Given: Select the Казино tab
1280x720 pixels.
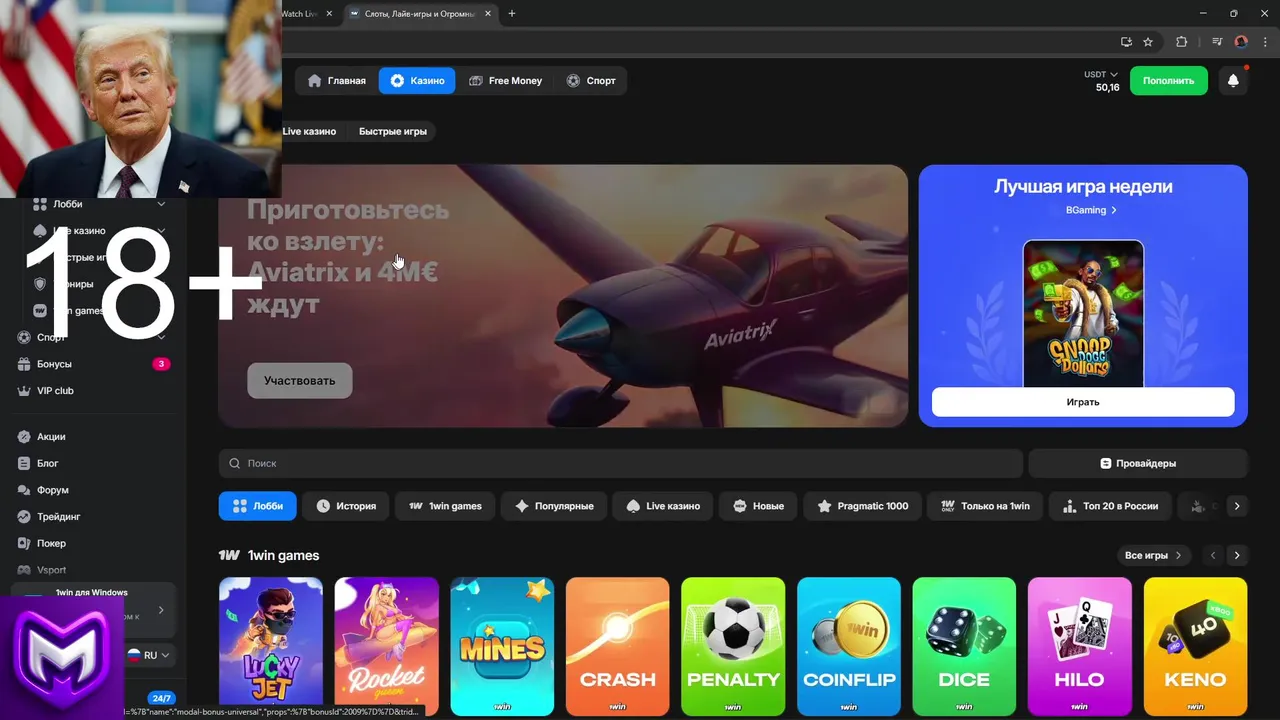Looking at the screenshot, I should (x=417, y=81).
